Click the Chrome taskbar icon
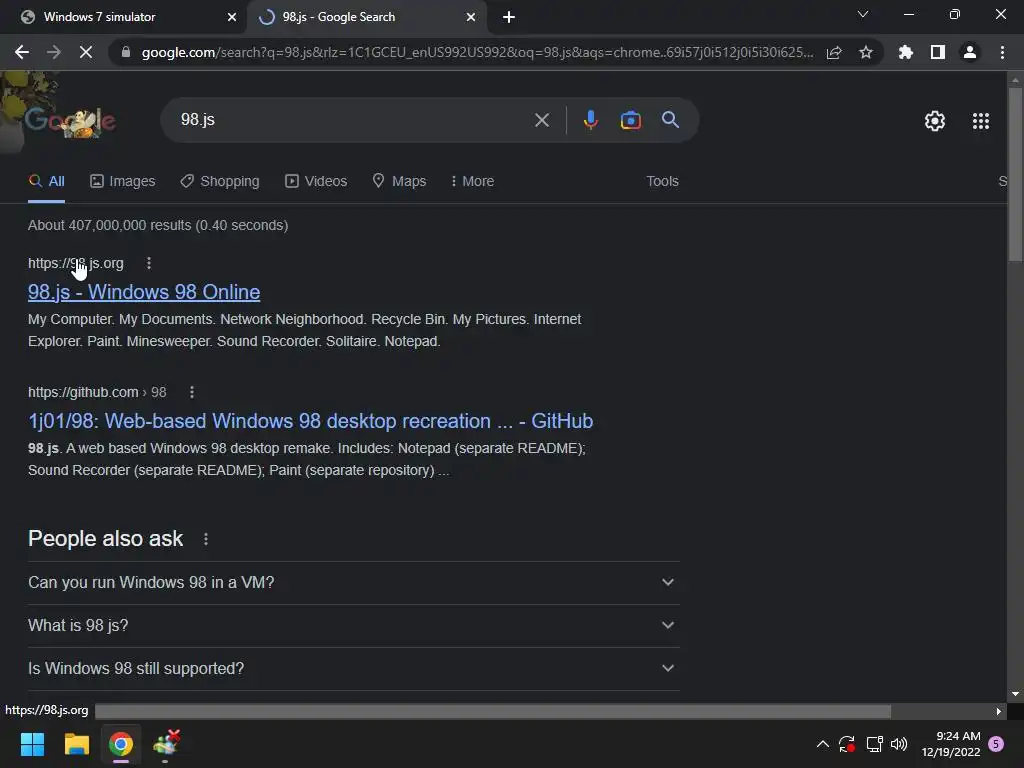The height and width of the screenshot is (768, 1024). click(121, 744)
